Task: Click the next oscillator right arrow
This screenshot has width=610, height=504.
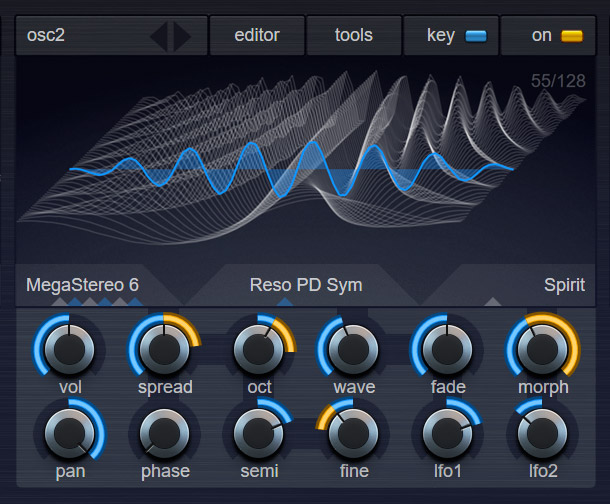Action: point(182,37)
